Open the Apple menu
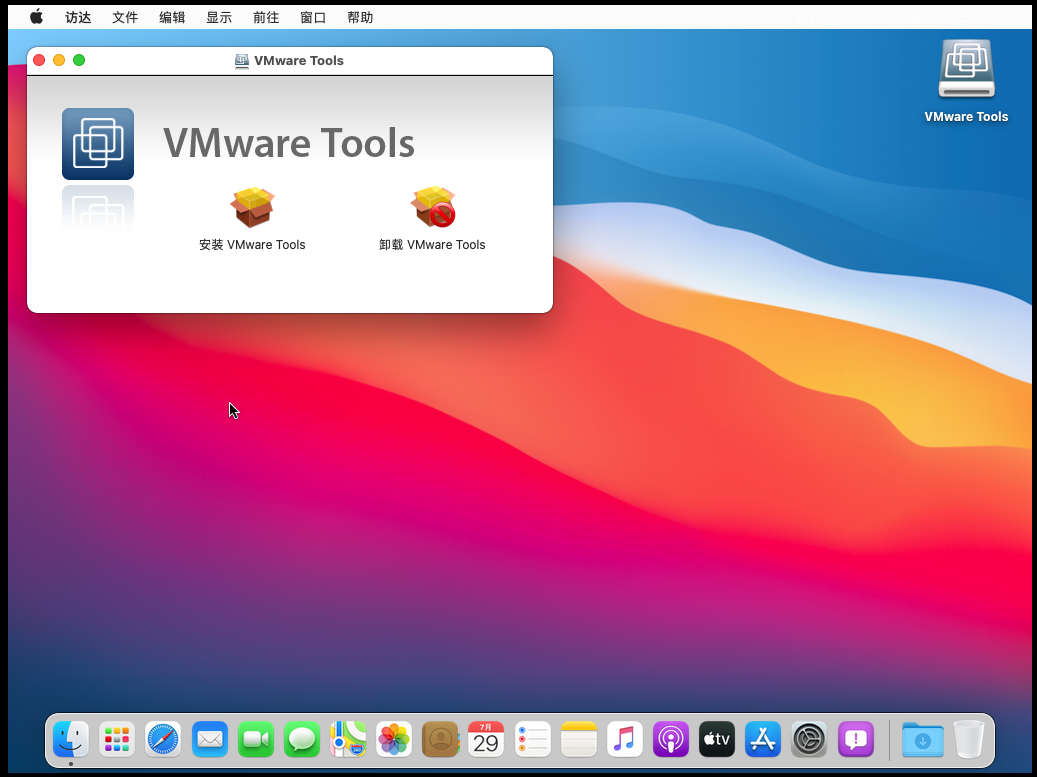Image resolution: width=1037 pixels, height=777 pixels. (x=36, y=17)
